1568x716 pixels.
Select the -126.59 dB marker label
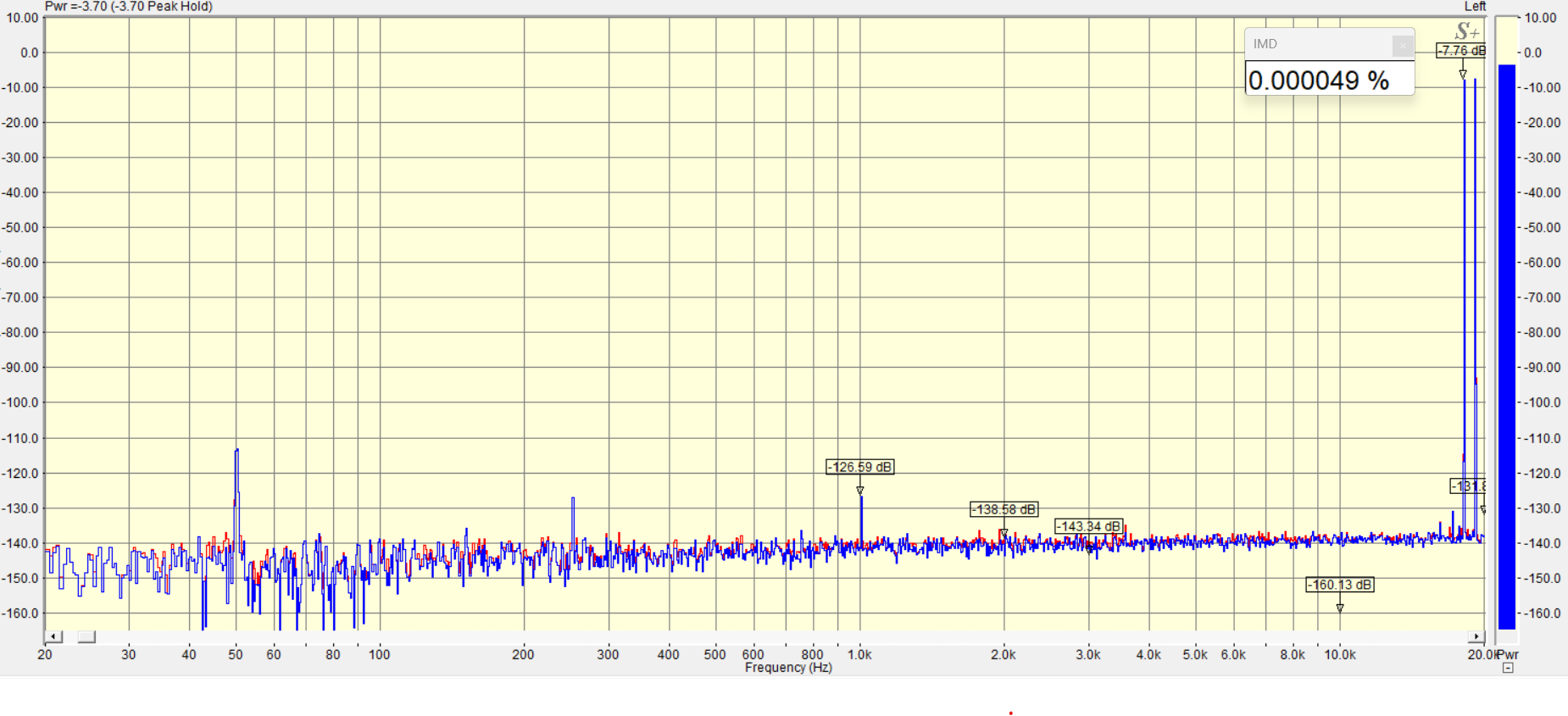[859, 467]
